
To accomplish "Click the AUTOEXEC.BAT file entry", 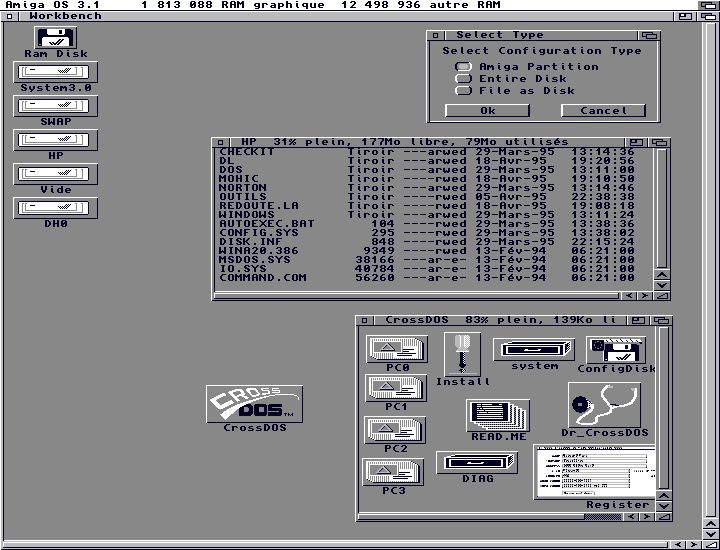I will pos(267,224).
